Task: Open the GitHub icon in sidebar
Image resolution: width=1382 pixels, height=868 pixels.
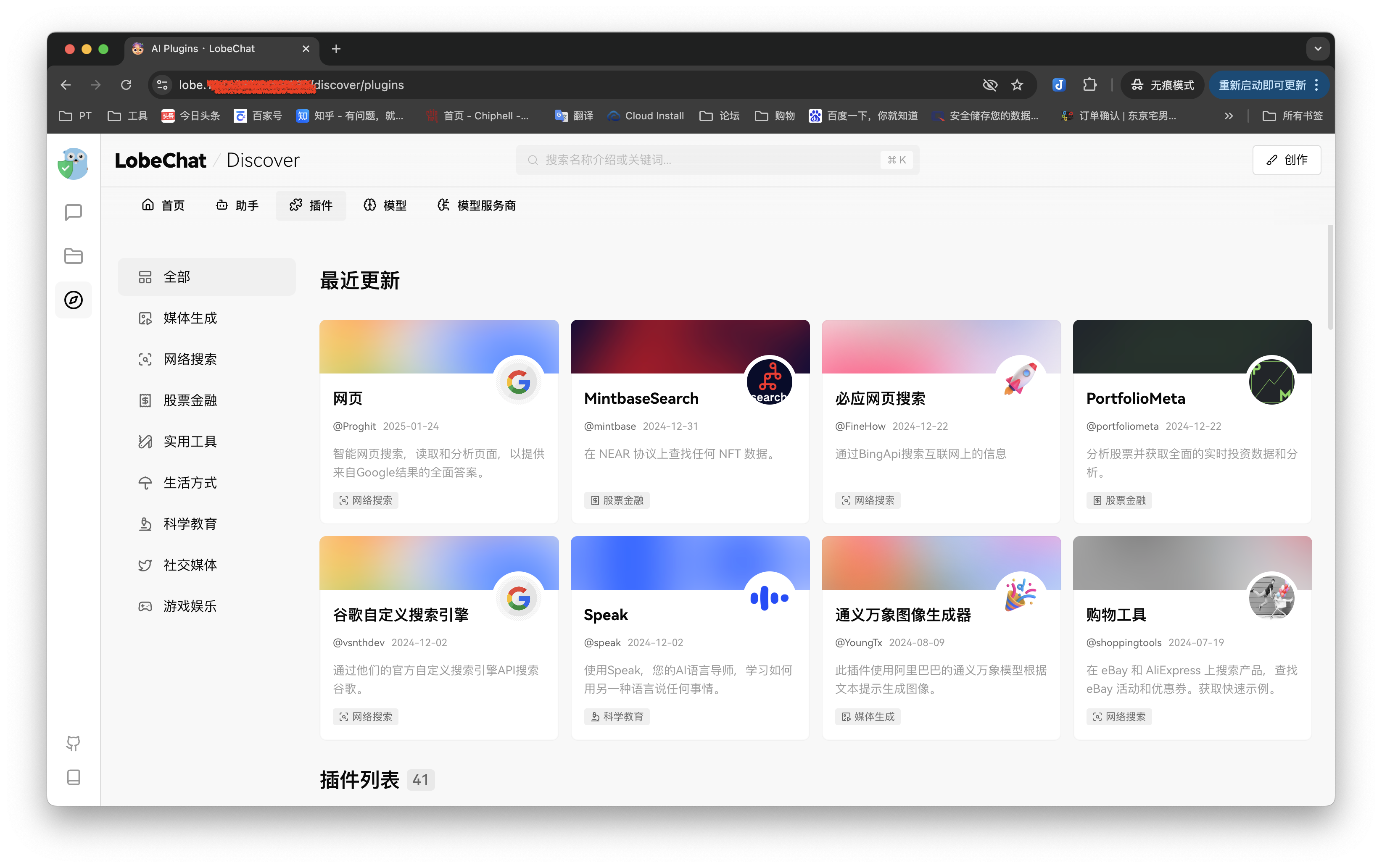Action: pos(74,744)
